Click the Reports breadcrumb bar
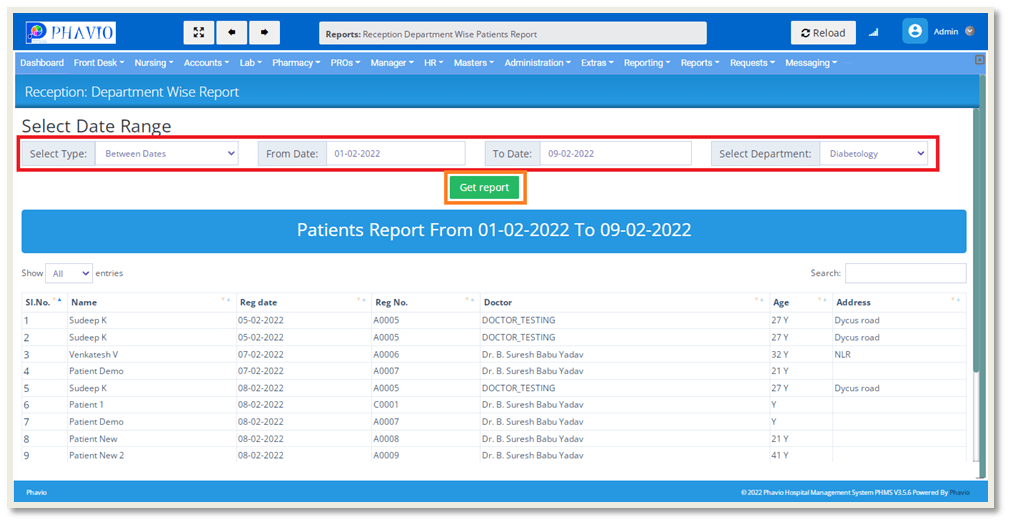This screenshot has height=523, width=1009. pyautogui.click(x=512, y=33)
